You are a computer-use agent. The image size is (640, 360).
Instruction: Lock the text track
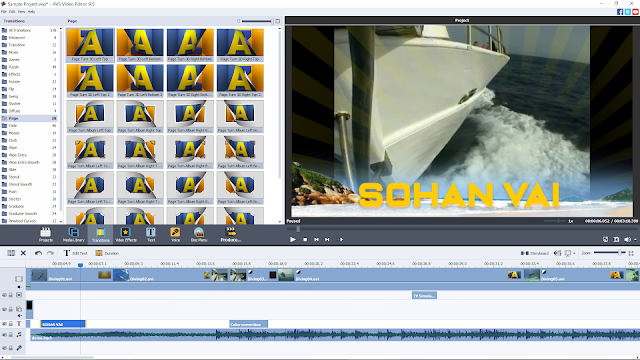[11, 324]
